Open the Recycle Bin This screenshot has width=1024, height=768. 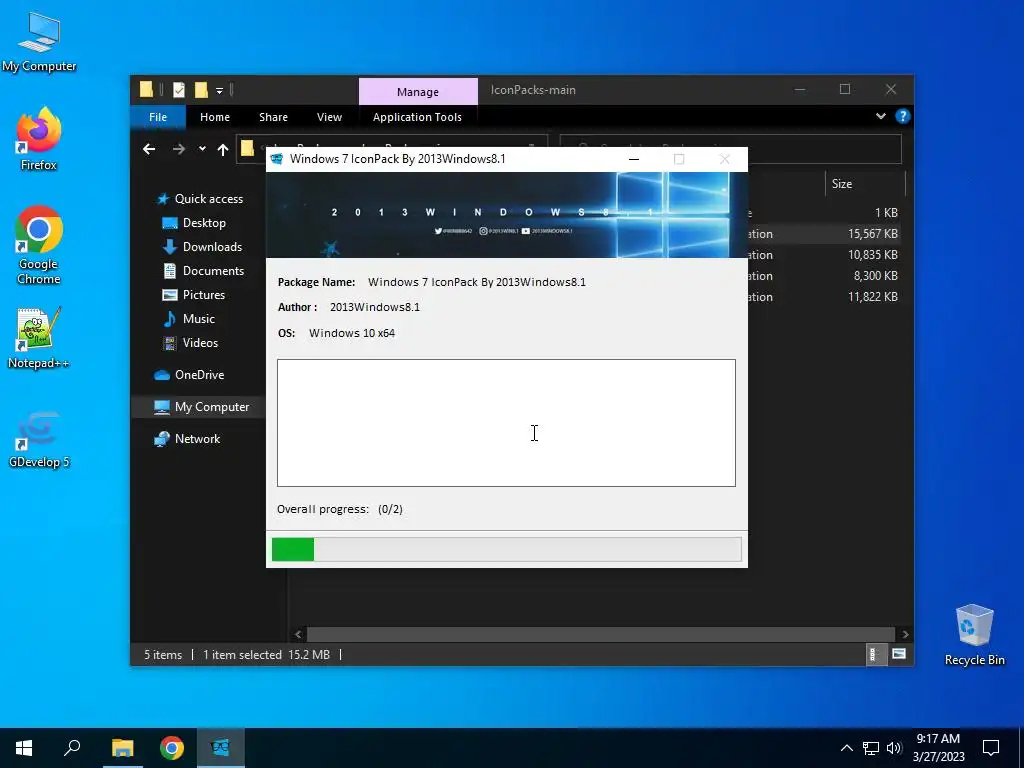tap(974, 635)
